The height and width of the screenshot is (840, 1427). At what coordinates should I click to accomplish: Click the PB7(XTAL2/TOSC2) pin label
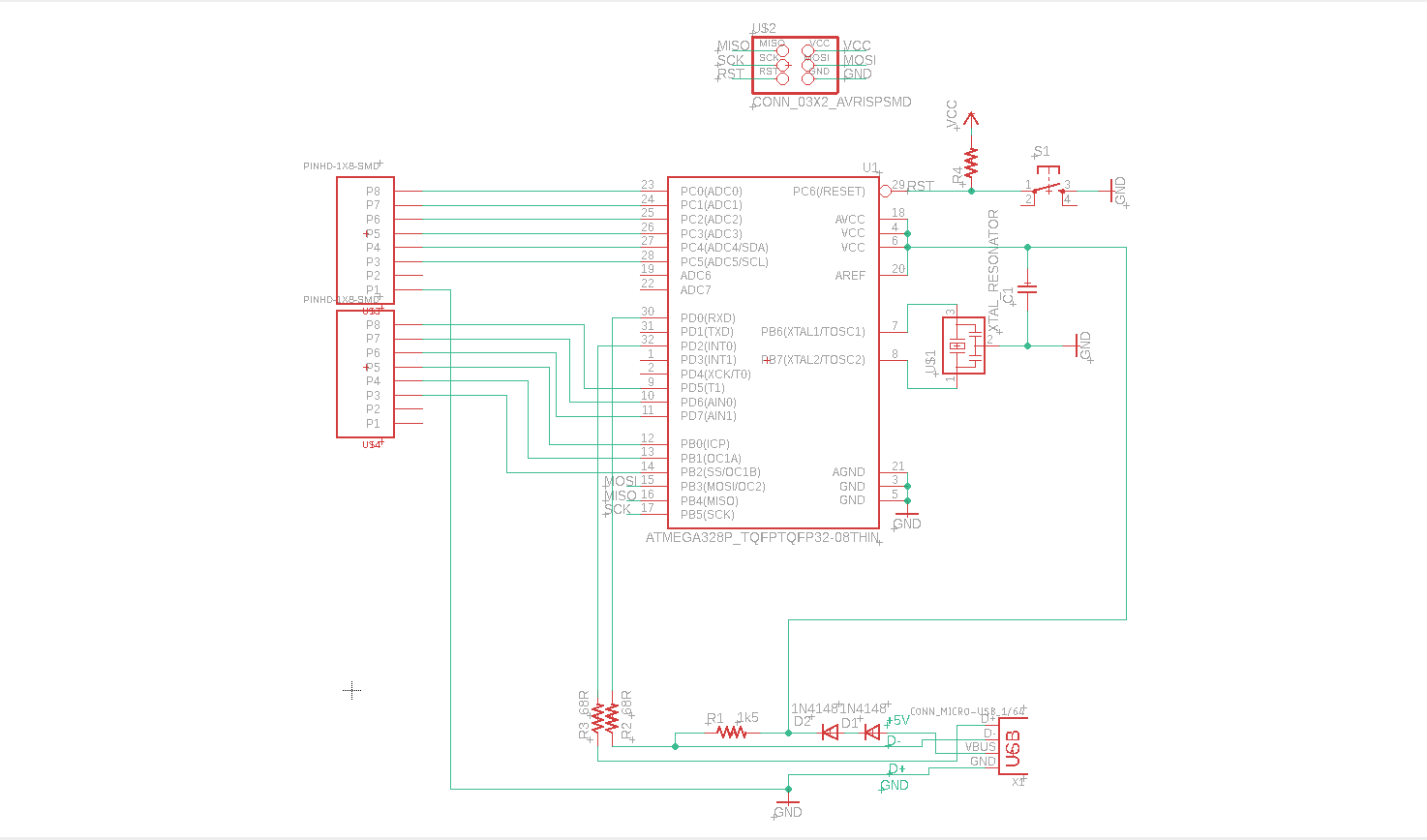click(813, 360)
